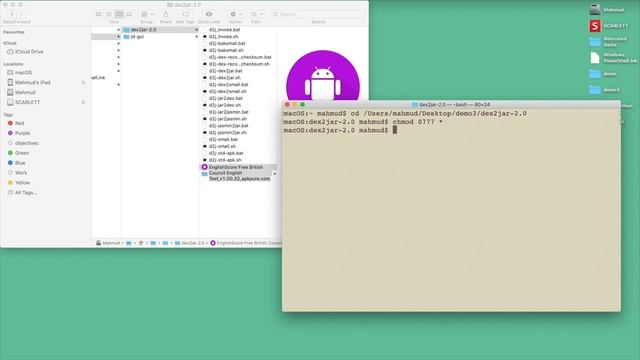The height and width of the screenshot is (360, 640).
Task: Open the Finder Group dropdown
Action: (147, 14)
